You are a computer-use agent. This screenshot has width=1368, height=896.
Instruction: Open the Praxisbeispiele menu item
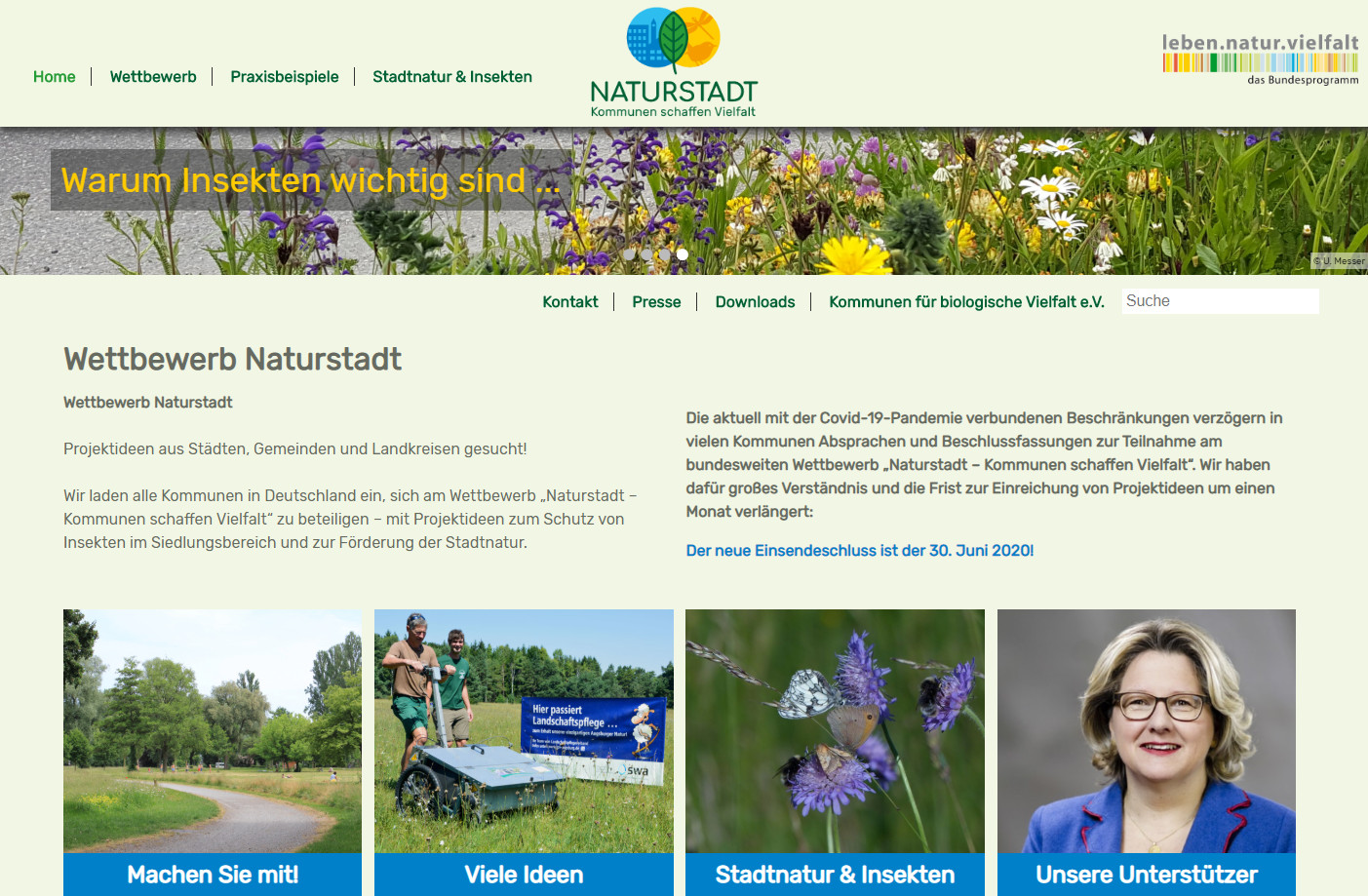tap(285, 77)
